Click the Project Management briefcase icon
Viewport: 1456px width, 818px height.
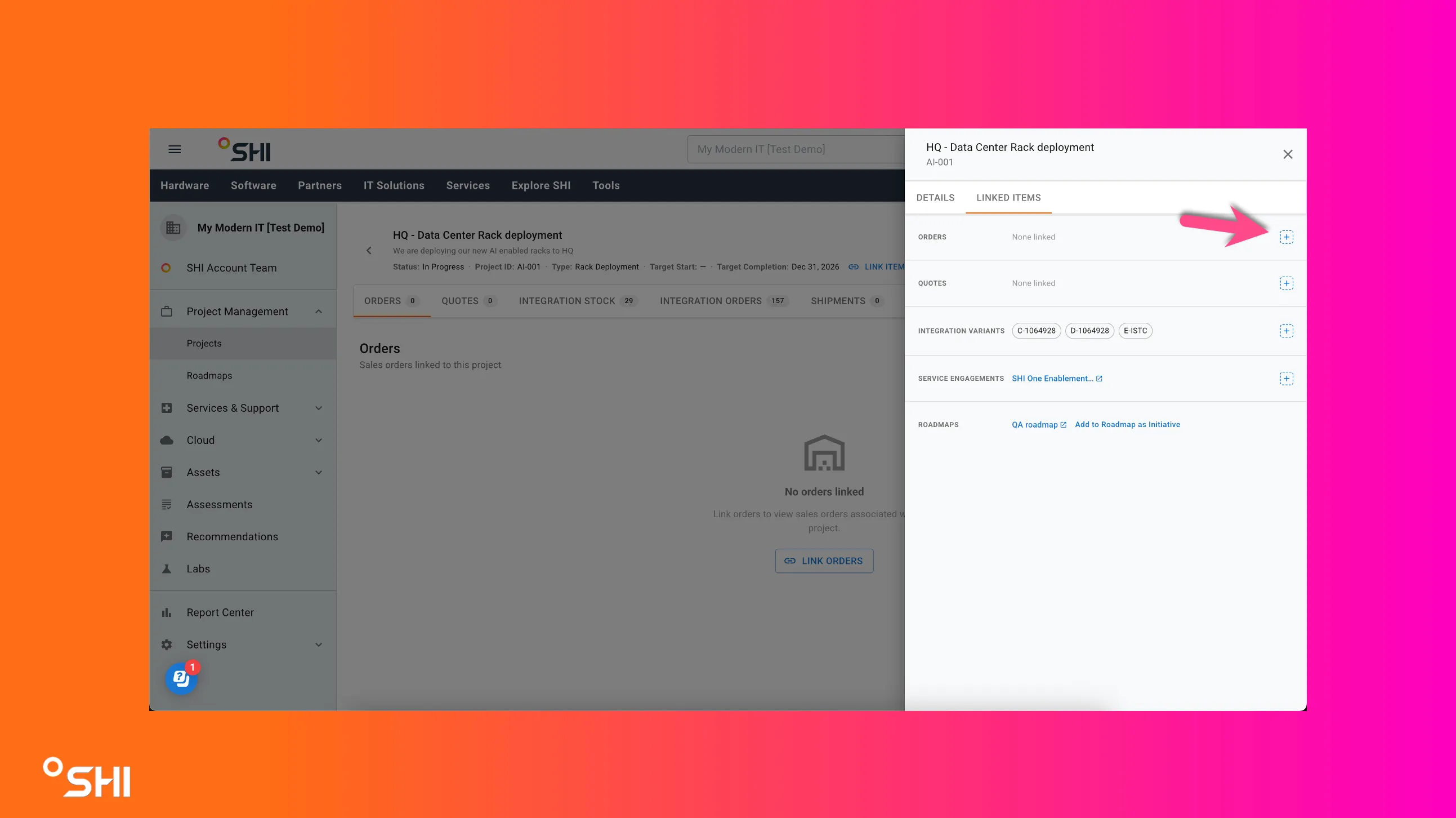click(x=167, y=312)
